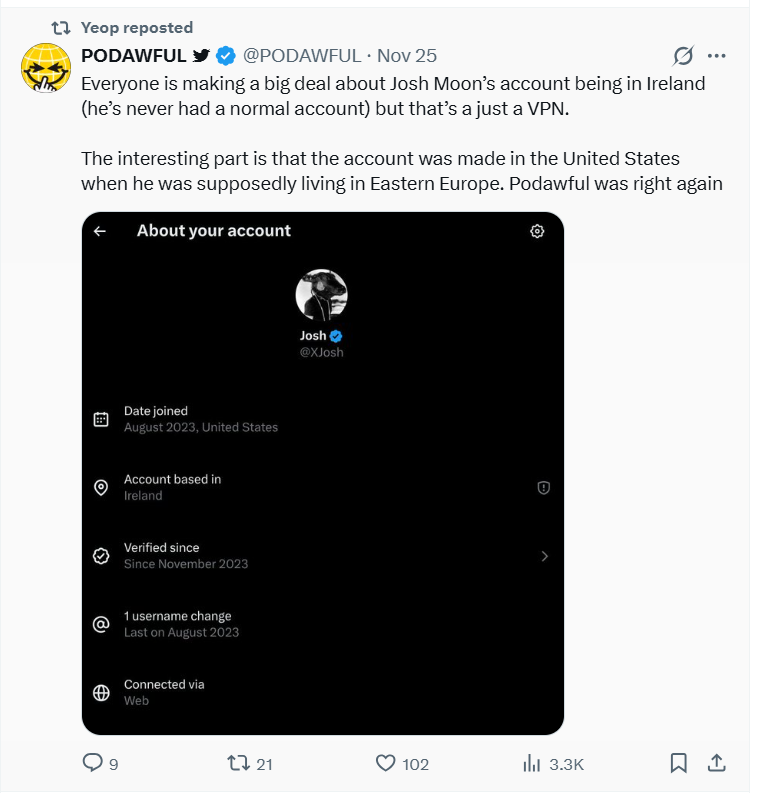Viewport: 757px width, 793px height.
Task: Open the three-dot more options menu
Action: pyautogui.click(x=716, y=56)
